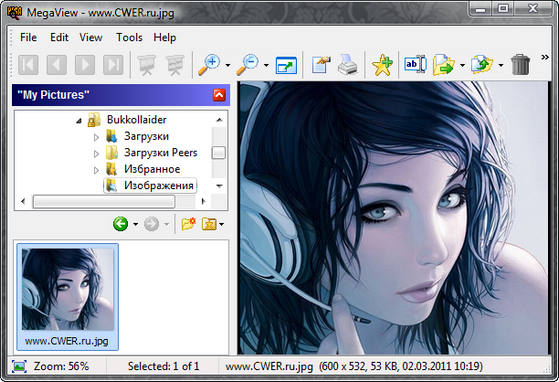Open dropdown arrow next to Zoom In
Image resolution: width=559 pixels, height=382 pixels.
[228, 65]
